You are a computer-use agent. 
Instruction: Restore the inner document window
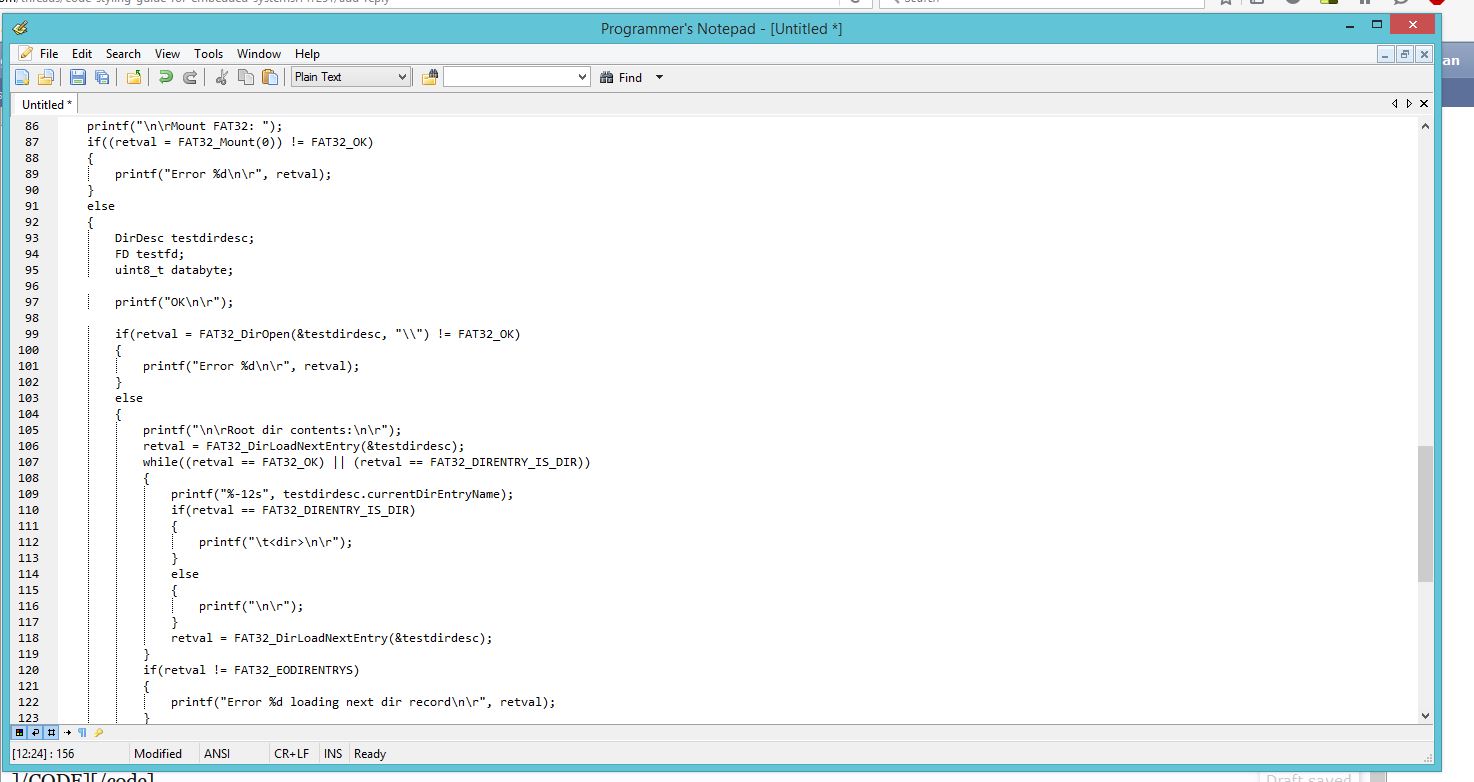[x=1405, y=54]
